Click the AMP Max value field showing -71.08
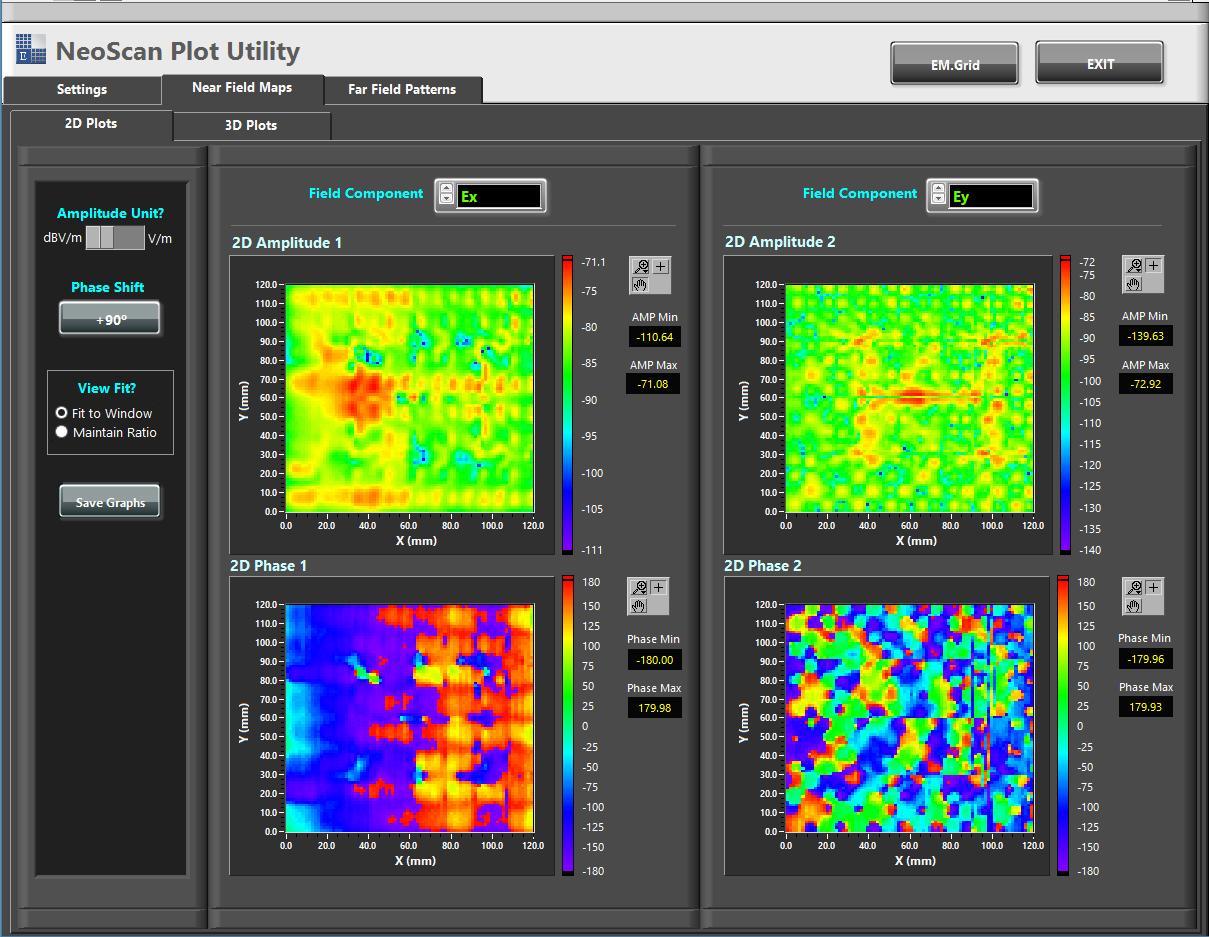 [653, 383]
